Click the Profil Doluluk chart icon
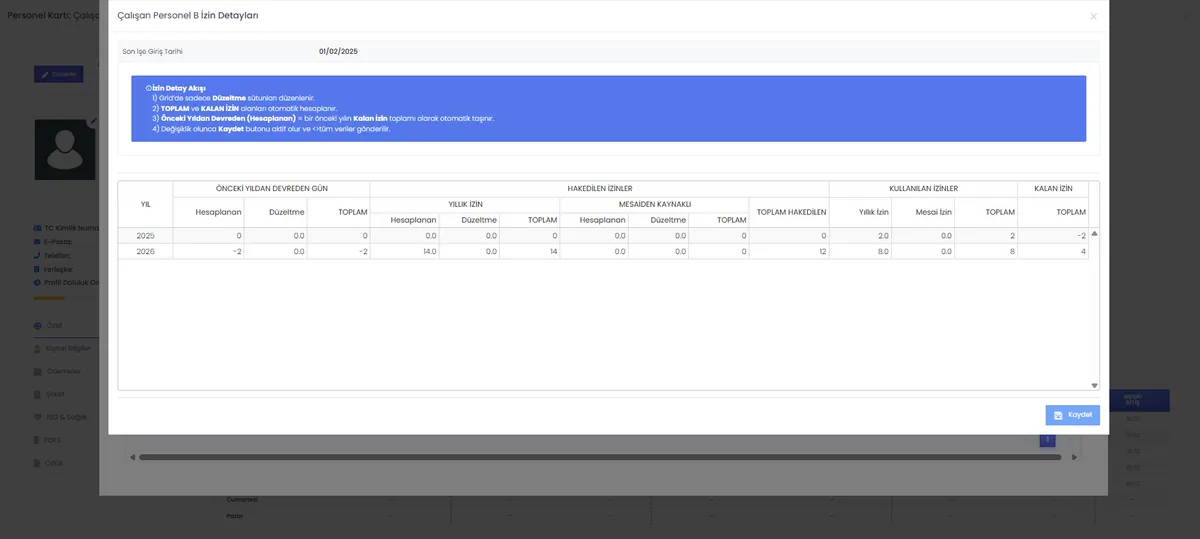The height and width of the screenshot is (539, 1200). pyautogui.click(x=37, y=282)
